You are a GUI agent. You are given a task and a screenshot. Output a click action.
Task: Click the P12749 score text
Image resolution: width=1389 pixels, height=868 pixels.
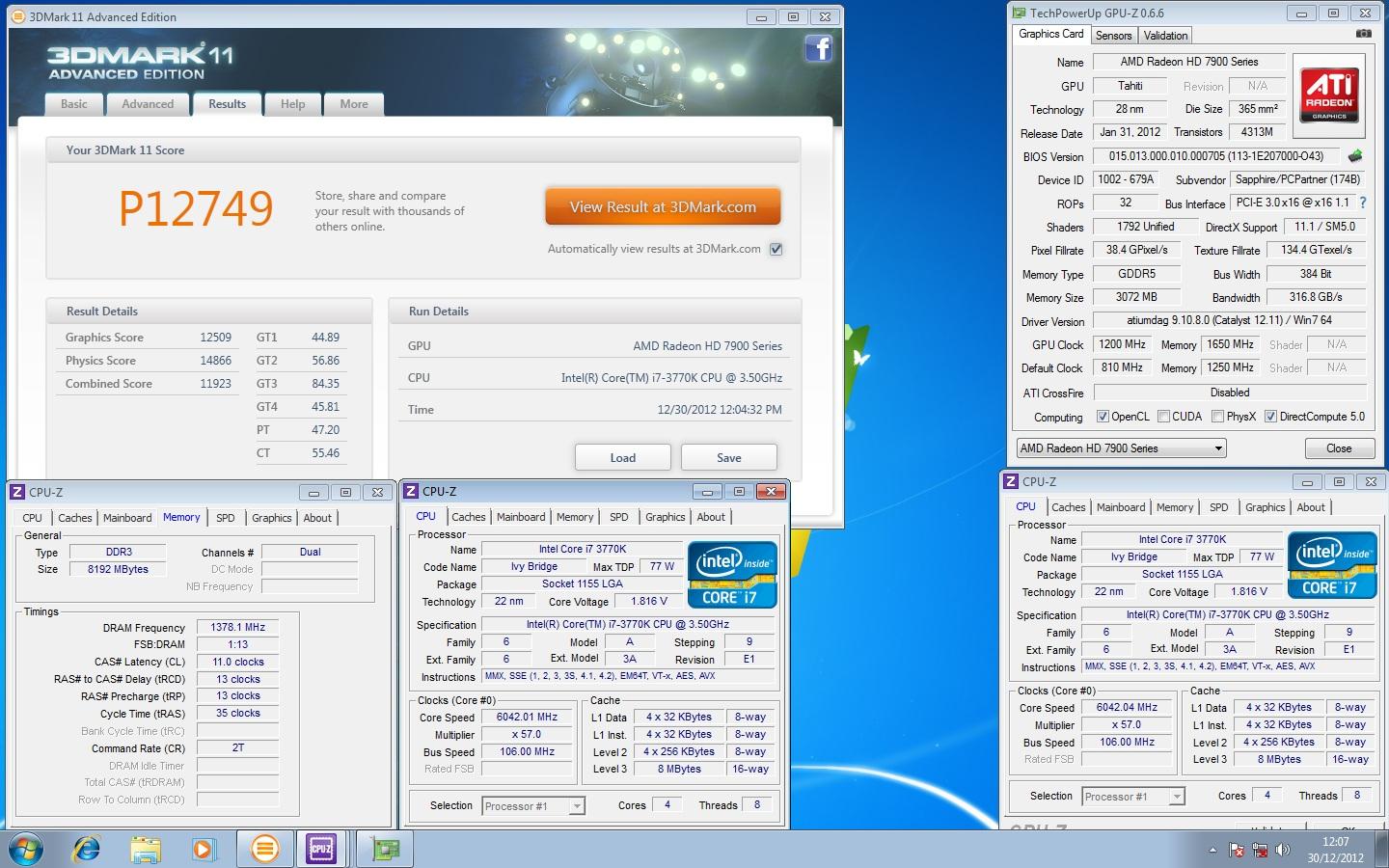196,208
